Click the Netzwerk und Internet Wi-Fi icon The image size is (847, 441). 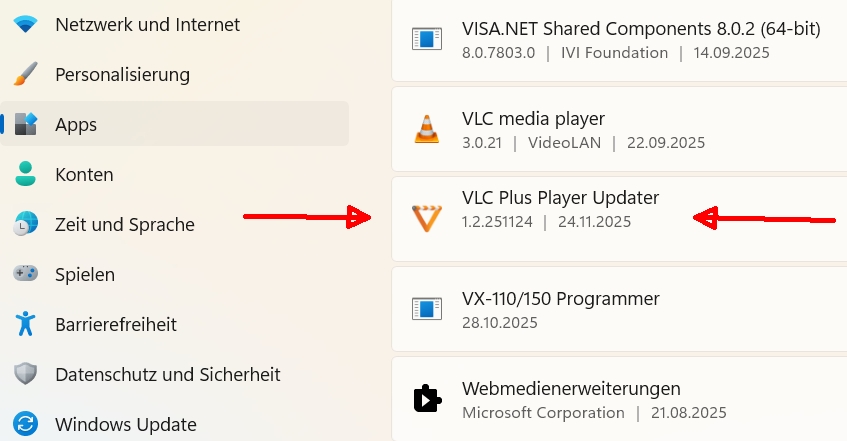click(x=26, y=24)
